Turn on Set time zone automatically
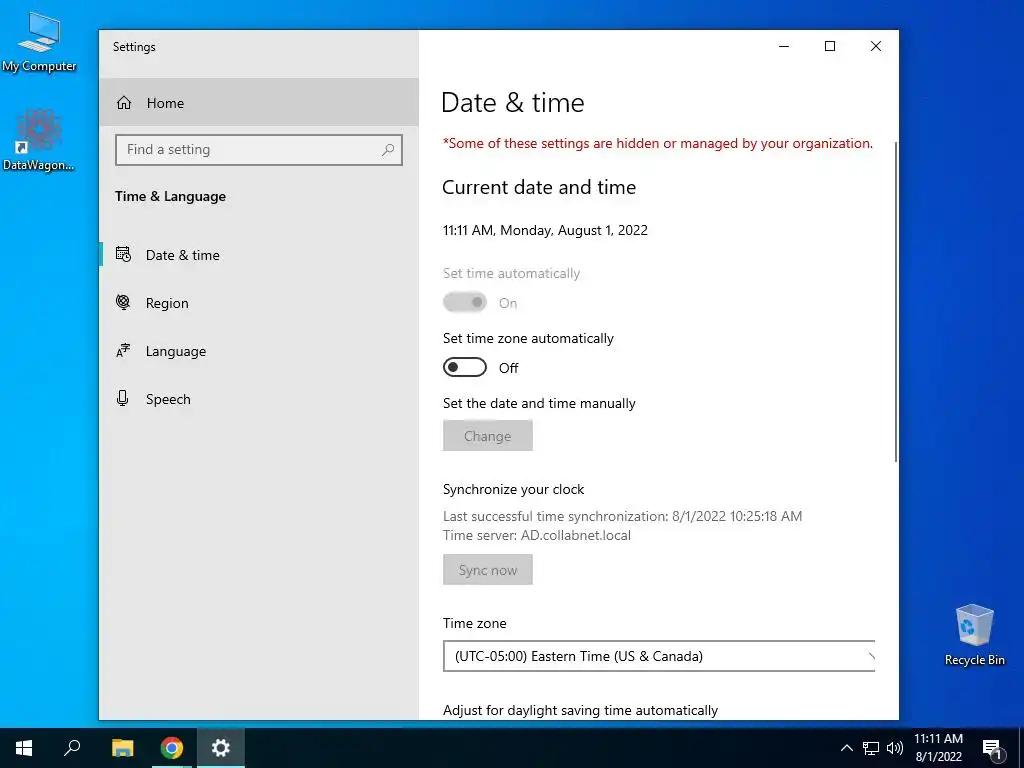Viewport: 1024px width, 768px height. point(464,367)
